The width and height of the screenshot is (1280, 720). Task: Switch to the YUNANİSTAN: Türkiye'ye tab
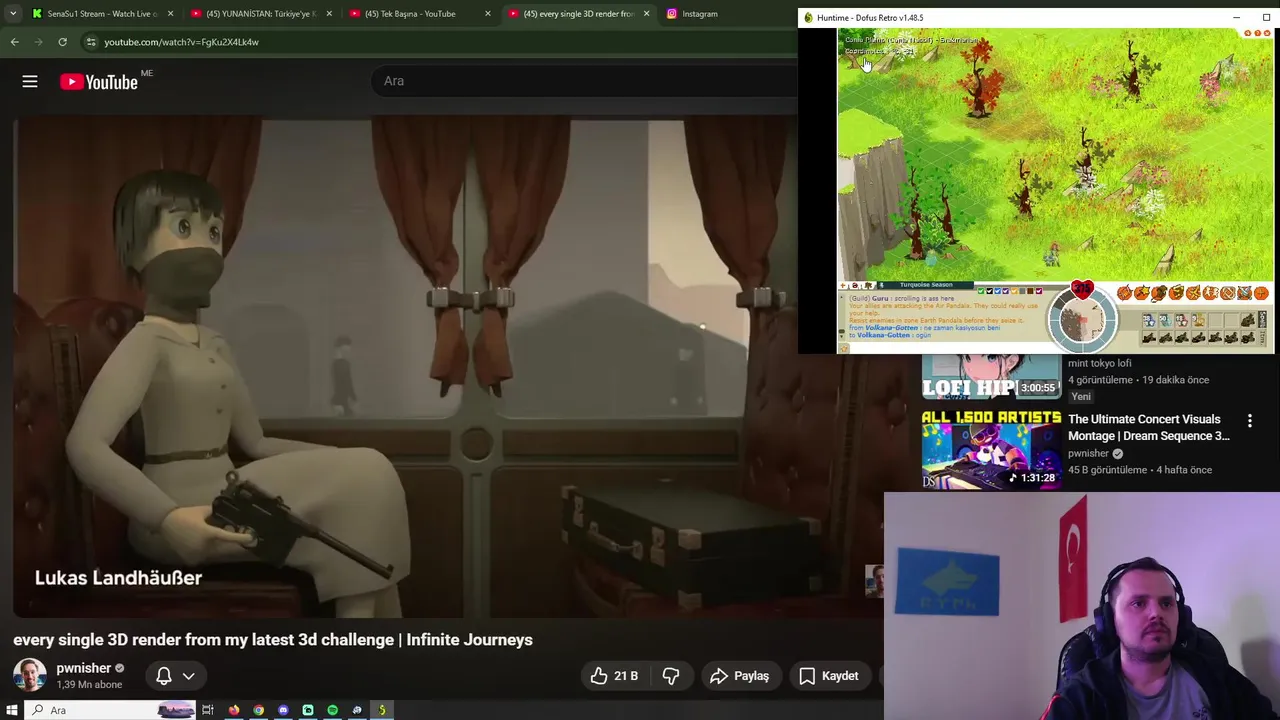click(262, 14)
